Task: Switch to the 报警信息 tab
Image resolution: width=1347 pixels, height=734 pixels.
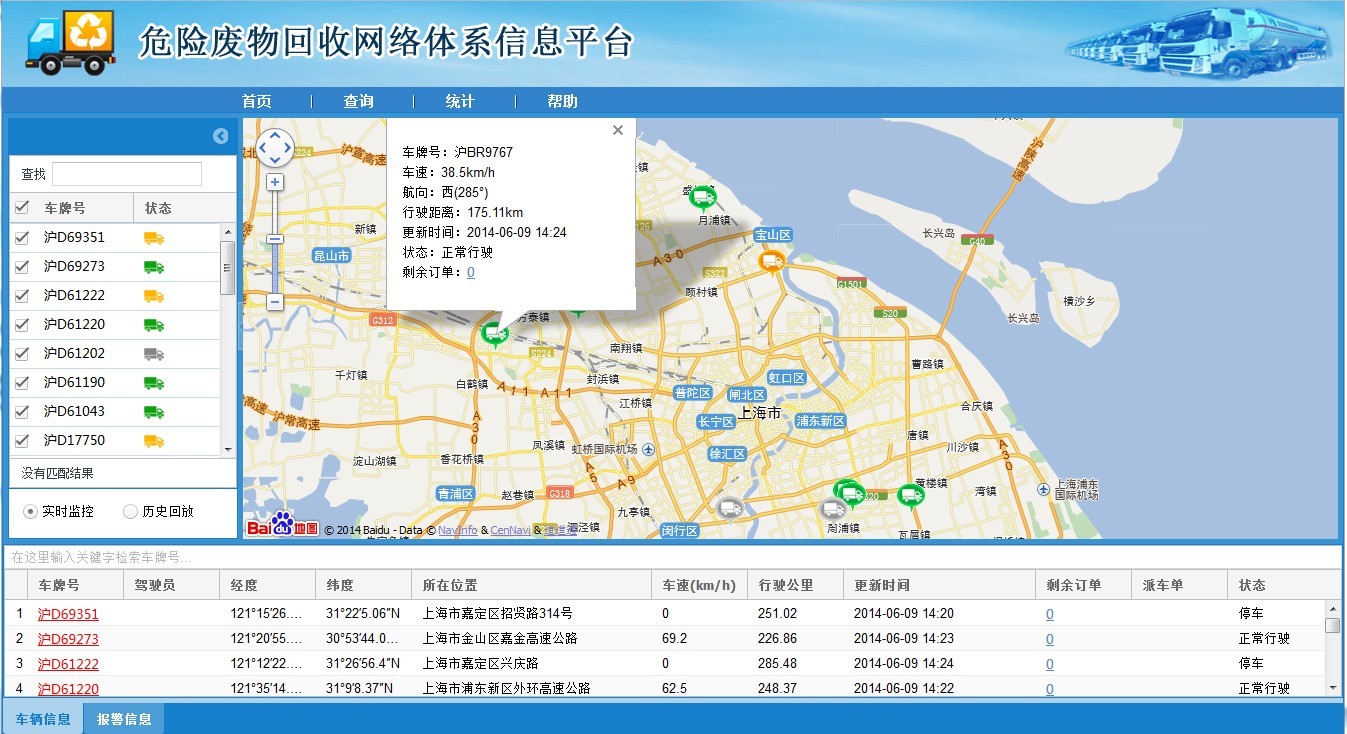Action: coord(124,718)
